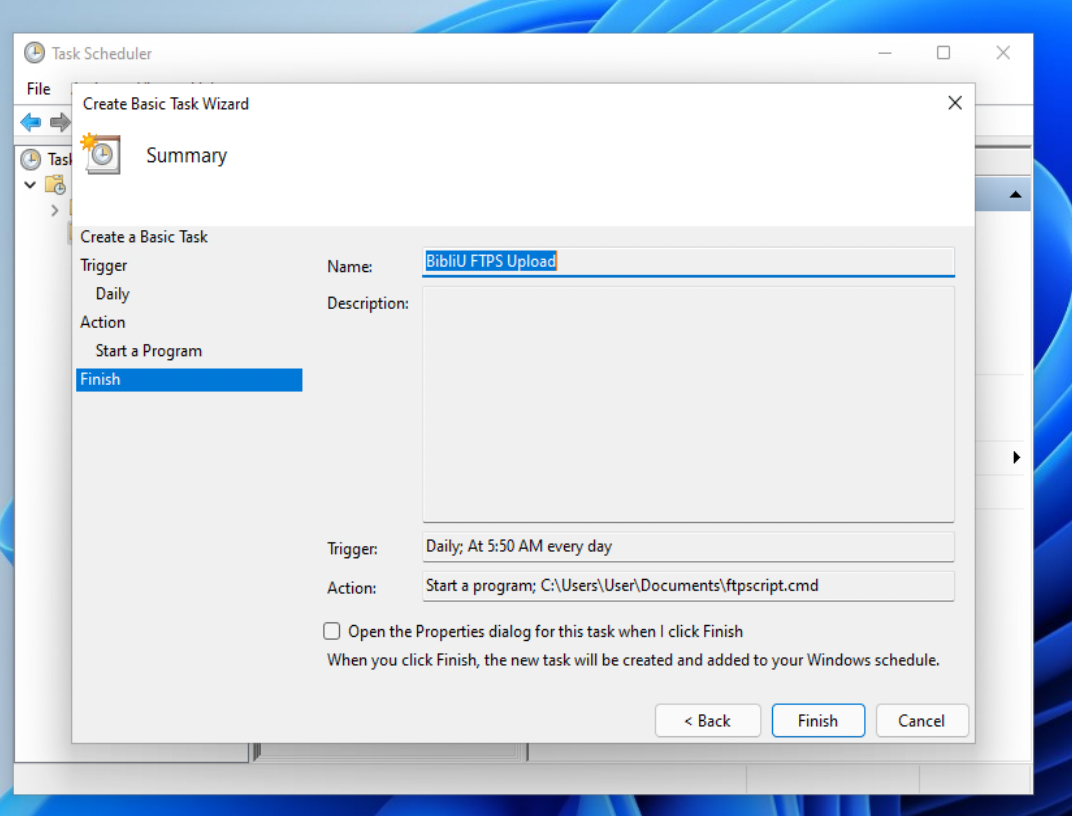Collapse the Actions pane section with up arrow
The image size is (1072, 816).
pyautogui.click(x=1015, y=195)
